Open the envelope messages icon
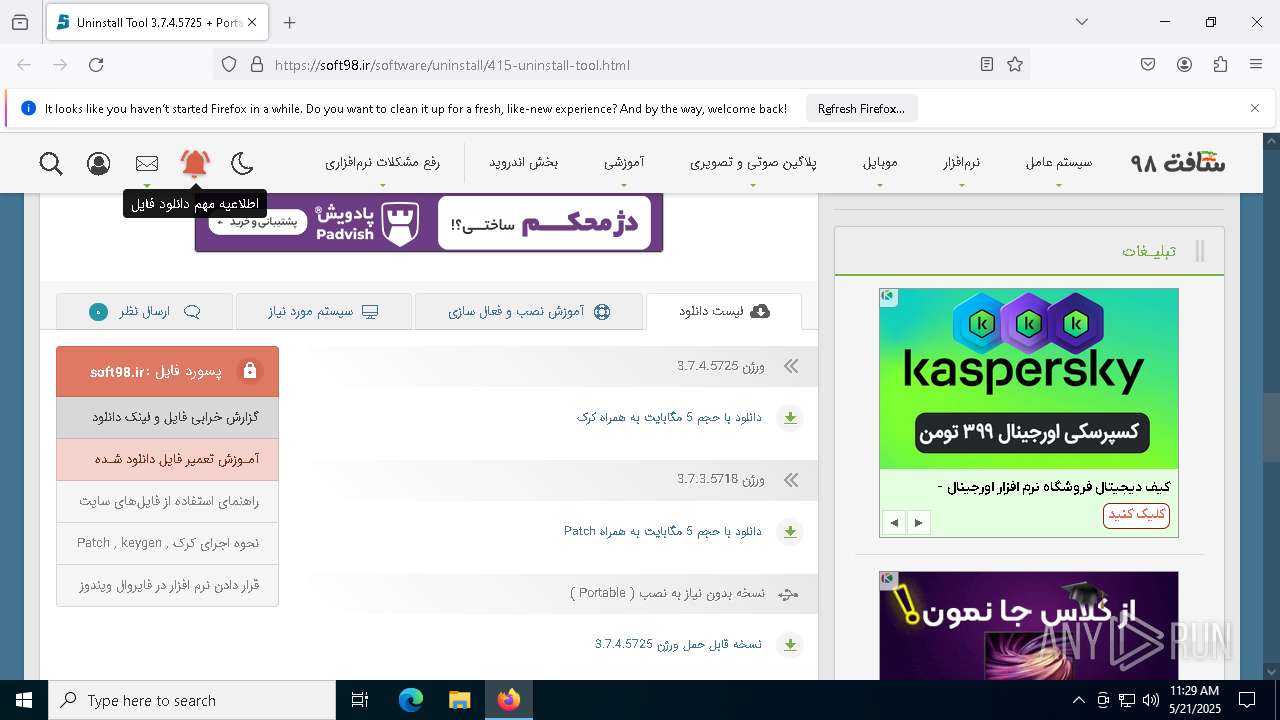The image size is (1280, 720). click(x=147, y=163)
